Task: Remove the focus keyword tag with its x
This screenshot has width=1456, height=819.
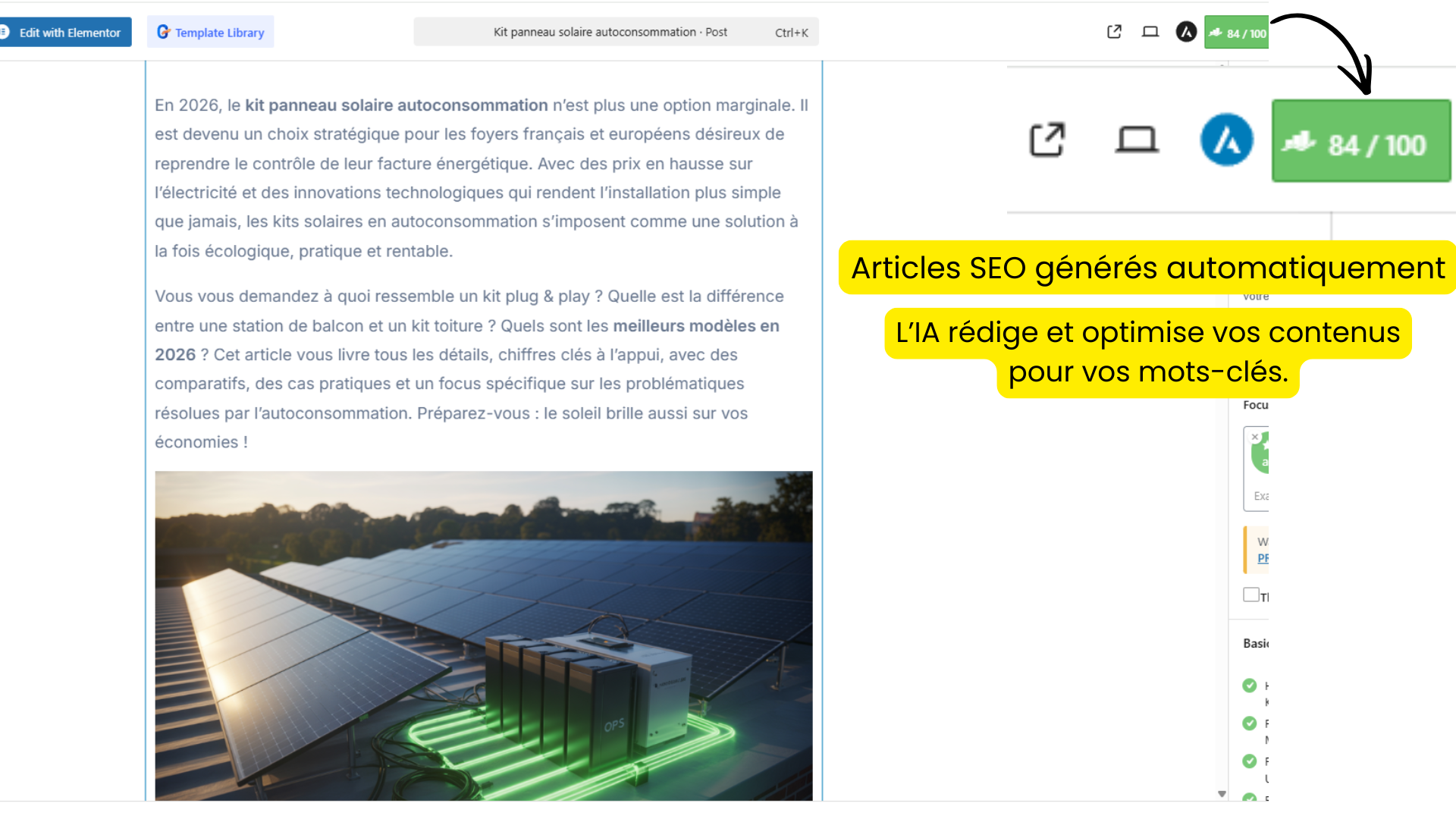Action: point(1255,437)
